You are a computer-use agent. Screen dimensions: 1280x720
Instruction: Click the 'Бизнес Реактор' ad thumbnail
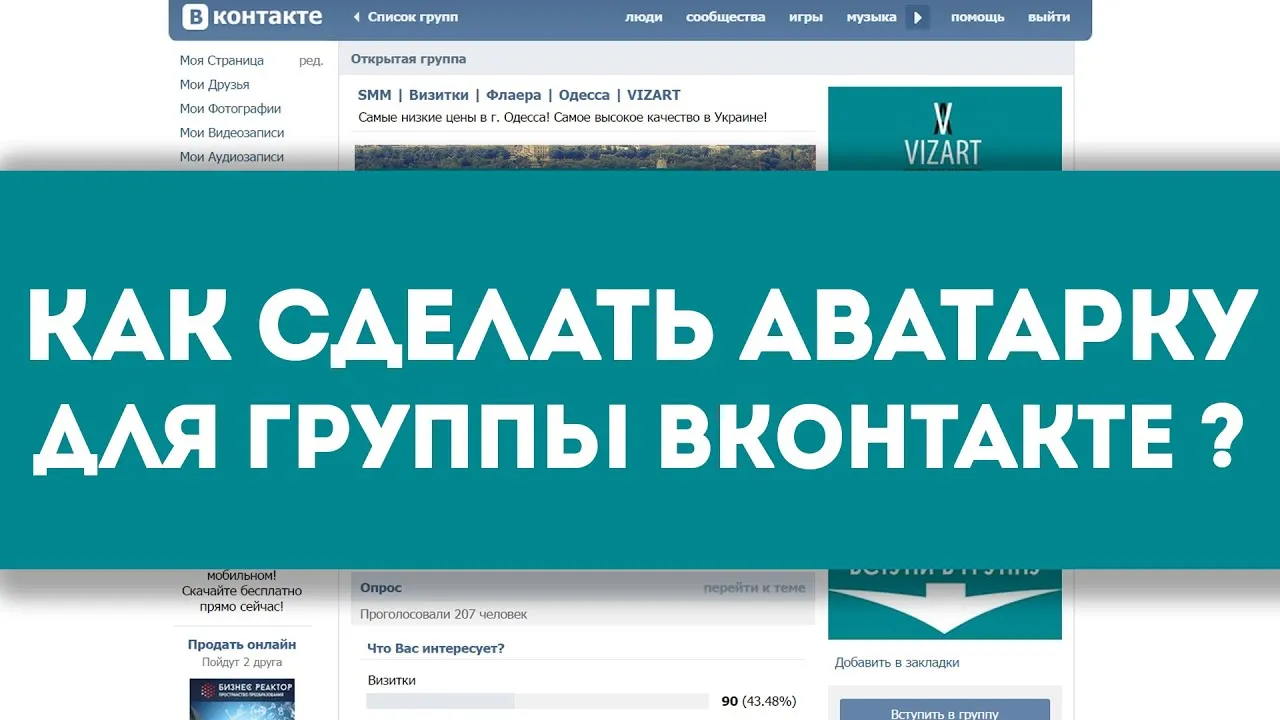click(242, 699)
